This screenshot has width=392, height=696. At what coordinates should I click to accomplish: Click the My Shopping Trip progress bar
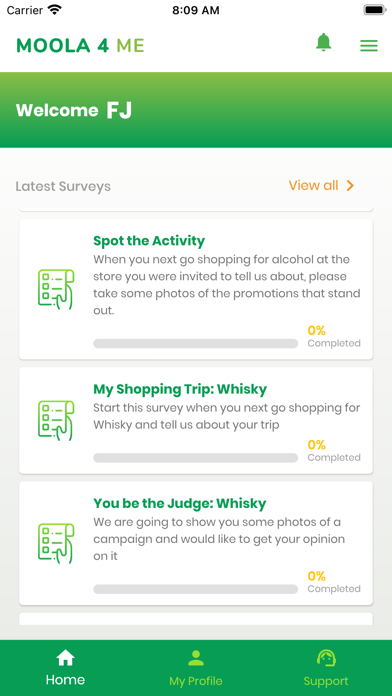[x=195, y=458]
